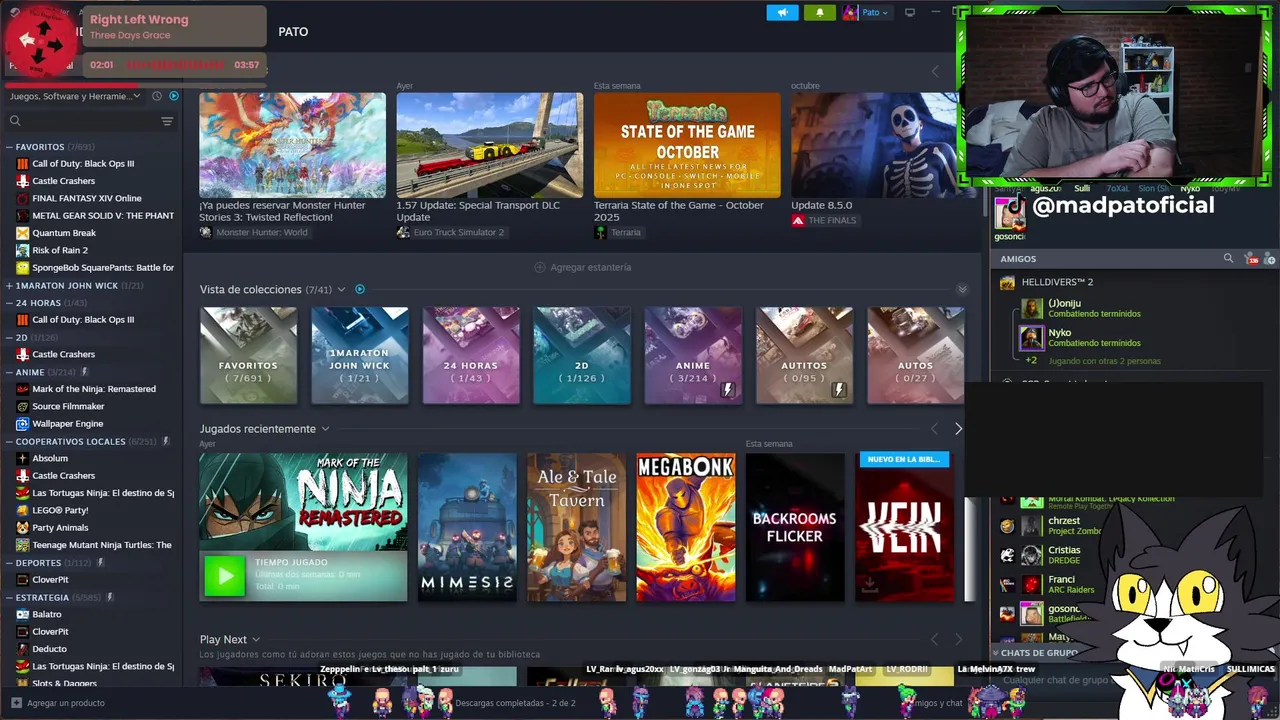This screenshot has width=1280, height=720.
Task: Launch Mark of the Ninja with green play button
Action: coord(224,576)
